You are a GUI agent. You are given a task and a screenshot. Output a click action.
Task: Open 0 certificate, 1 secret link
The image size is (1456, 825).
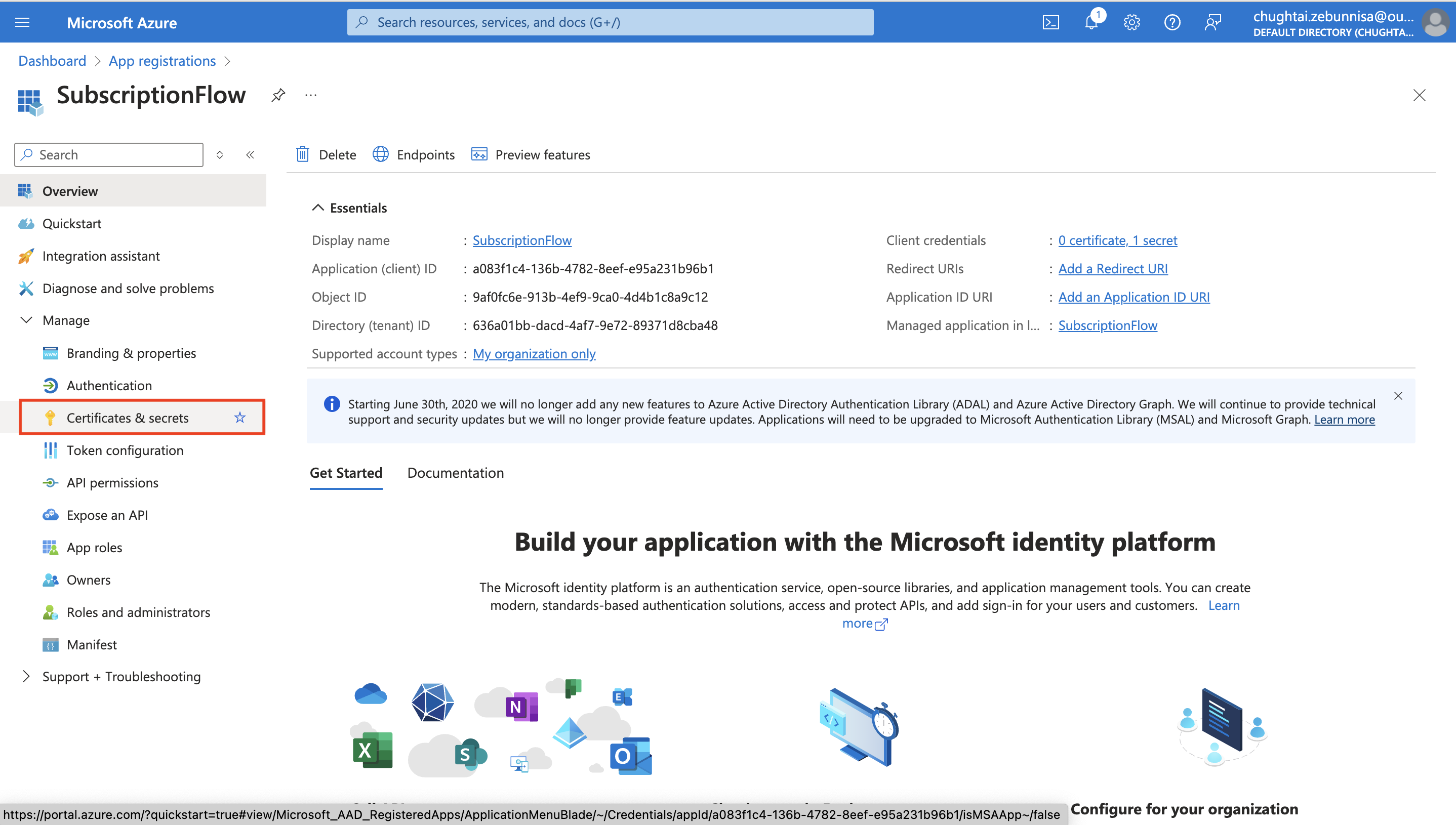pos(1118,240)
